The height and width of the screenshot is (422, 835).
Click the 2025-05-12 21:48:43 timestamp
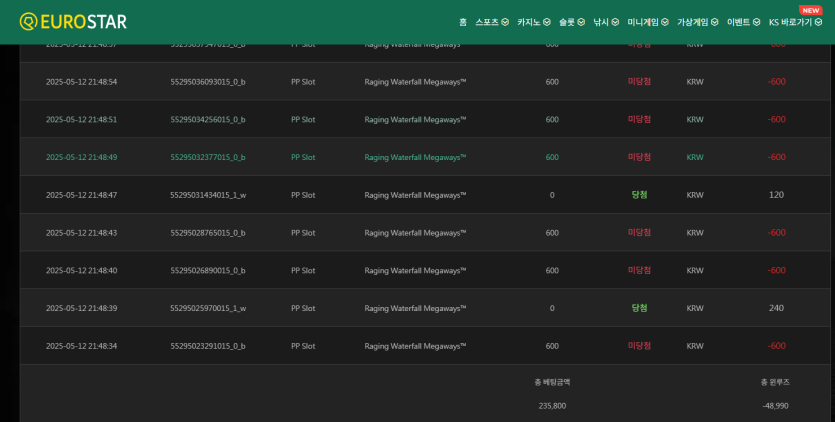coord(81,233)
